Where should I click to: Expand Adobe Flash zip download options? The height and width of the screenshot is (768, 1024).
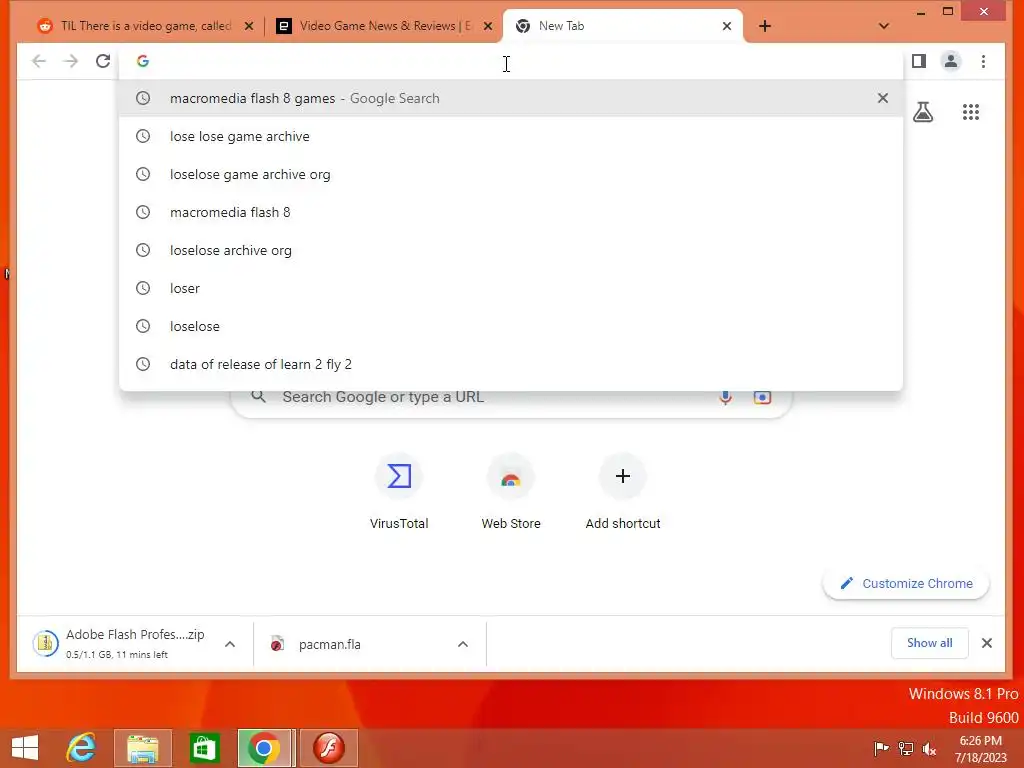(230, 644)
